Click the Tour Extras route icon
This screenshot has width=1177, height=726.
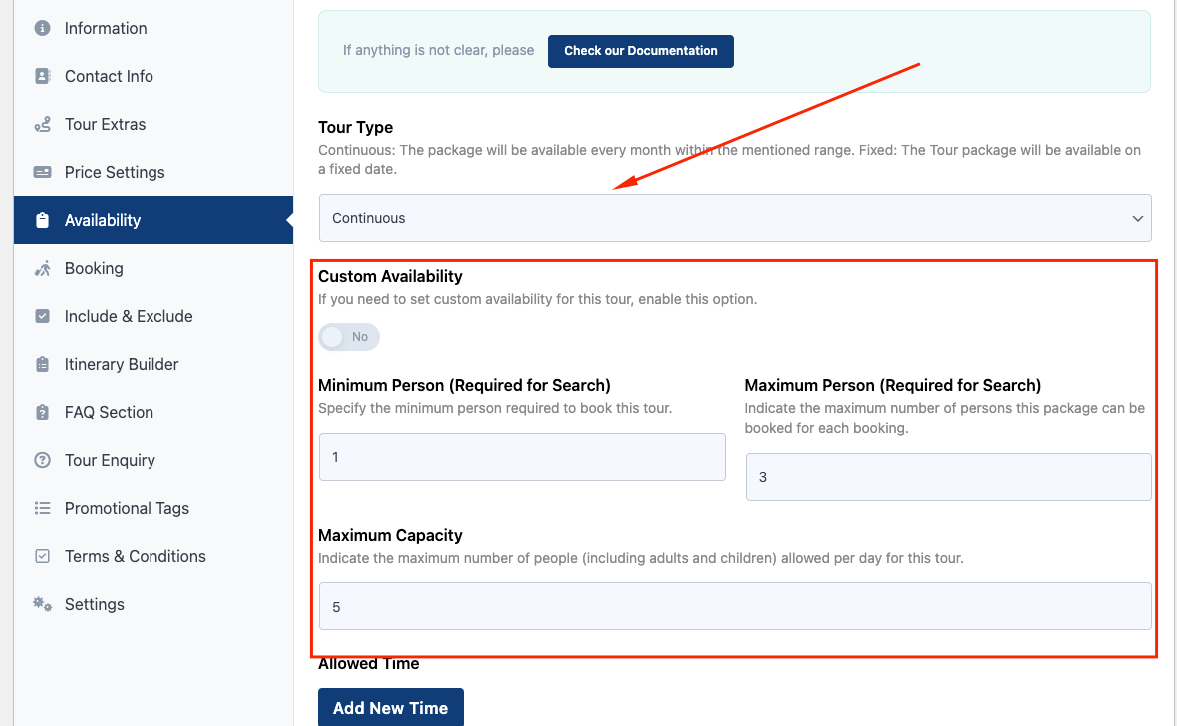[42, 124]
